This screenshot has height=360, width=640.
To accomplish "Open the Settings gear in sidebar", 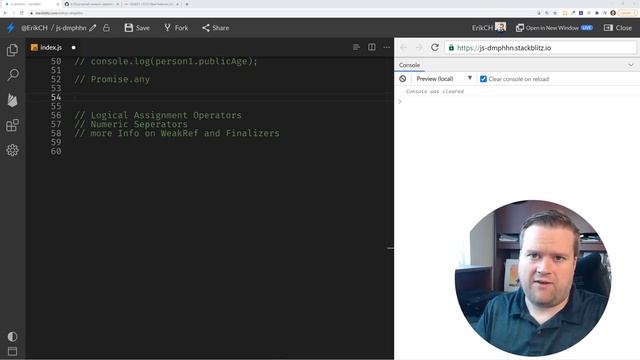I will tap(13, 150).
